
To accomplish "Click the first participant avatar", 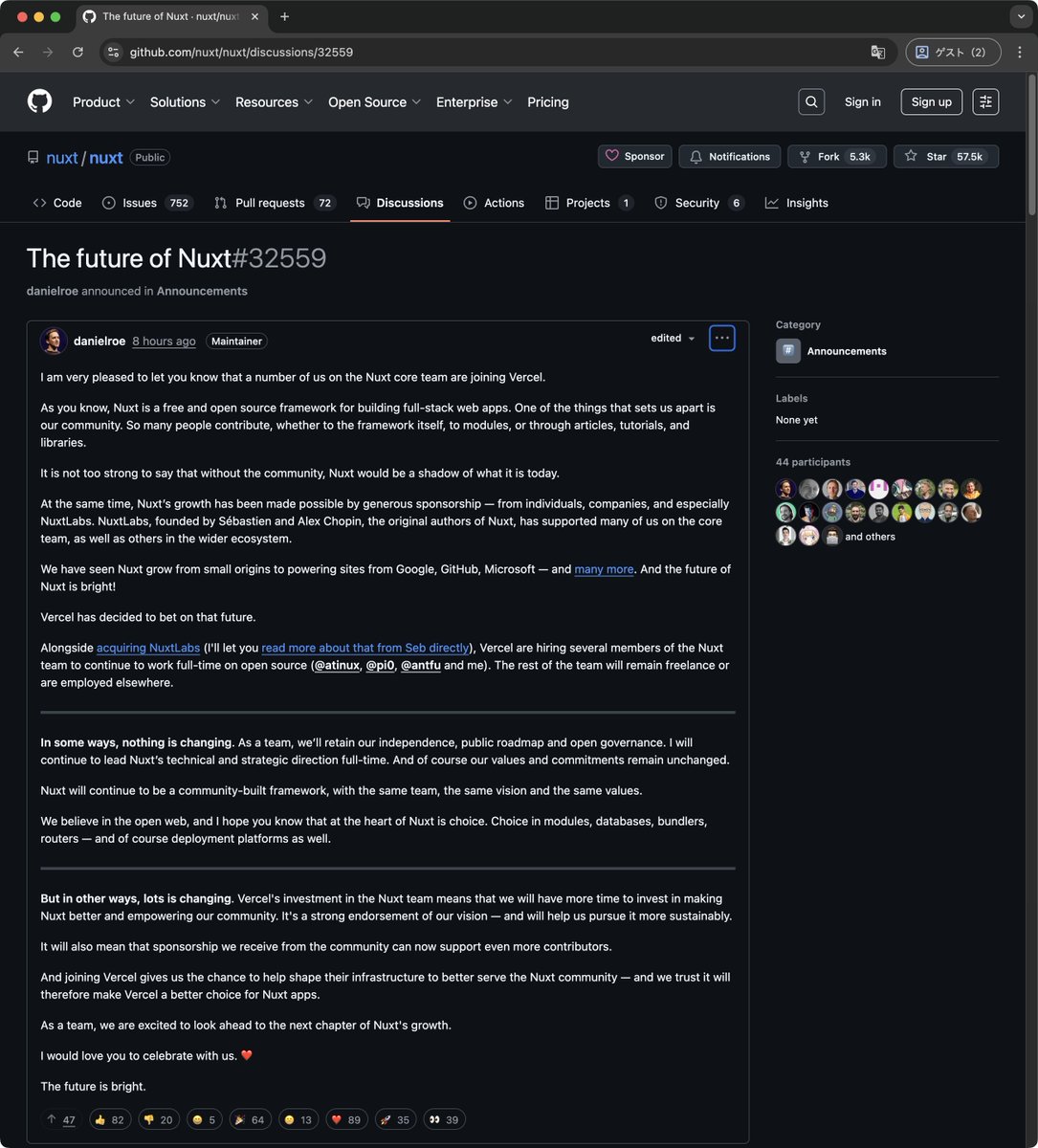I will (786, 489).
